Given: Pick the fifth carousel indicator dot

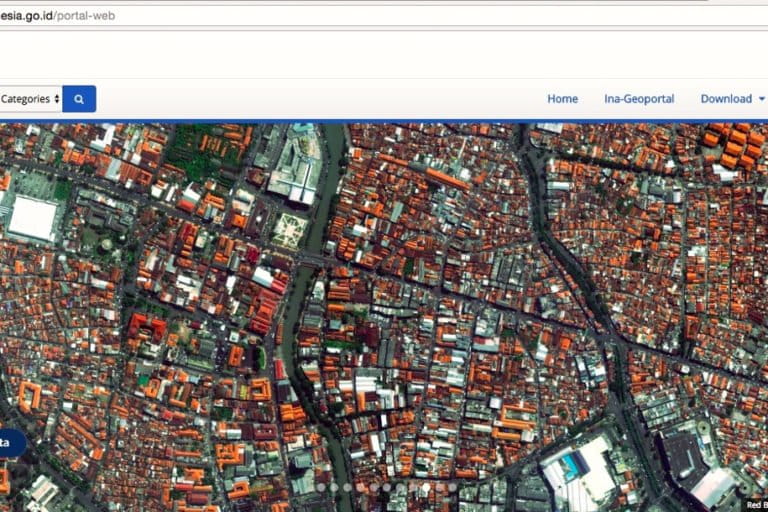Looking at the screenshot, I should (x=373, y=487).
